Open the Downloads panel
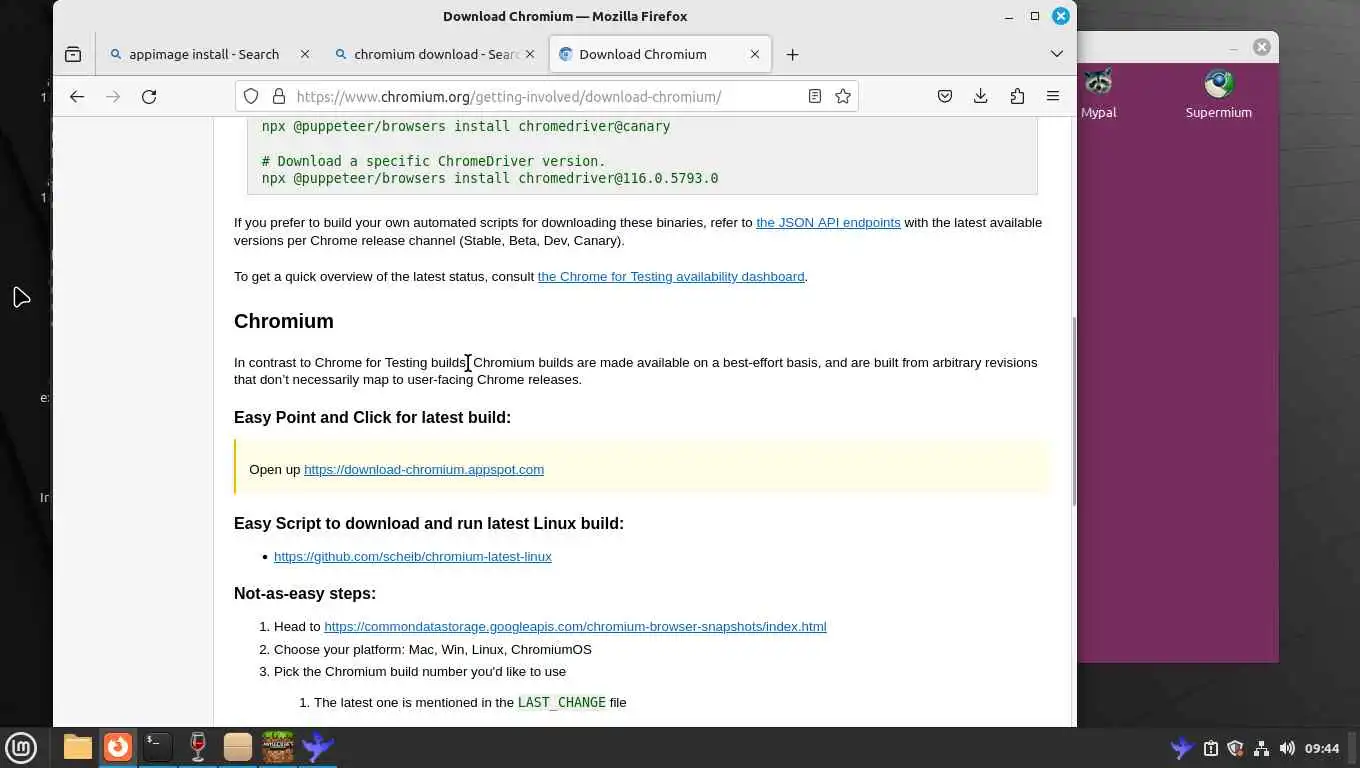The image size is (1360, 768). pyautogui.click(x=981, y=96)
